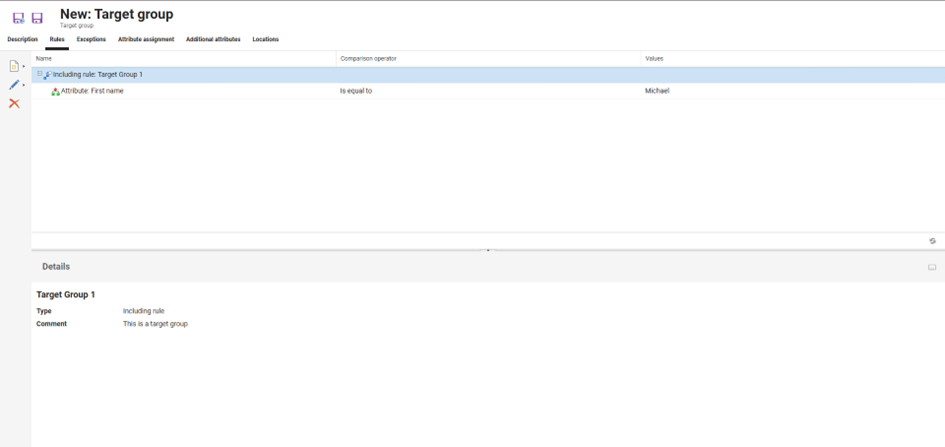Select the Additional attributes tab
Image resolution: width=945 pixels, height=447 pixels.
213,40
